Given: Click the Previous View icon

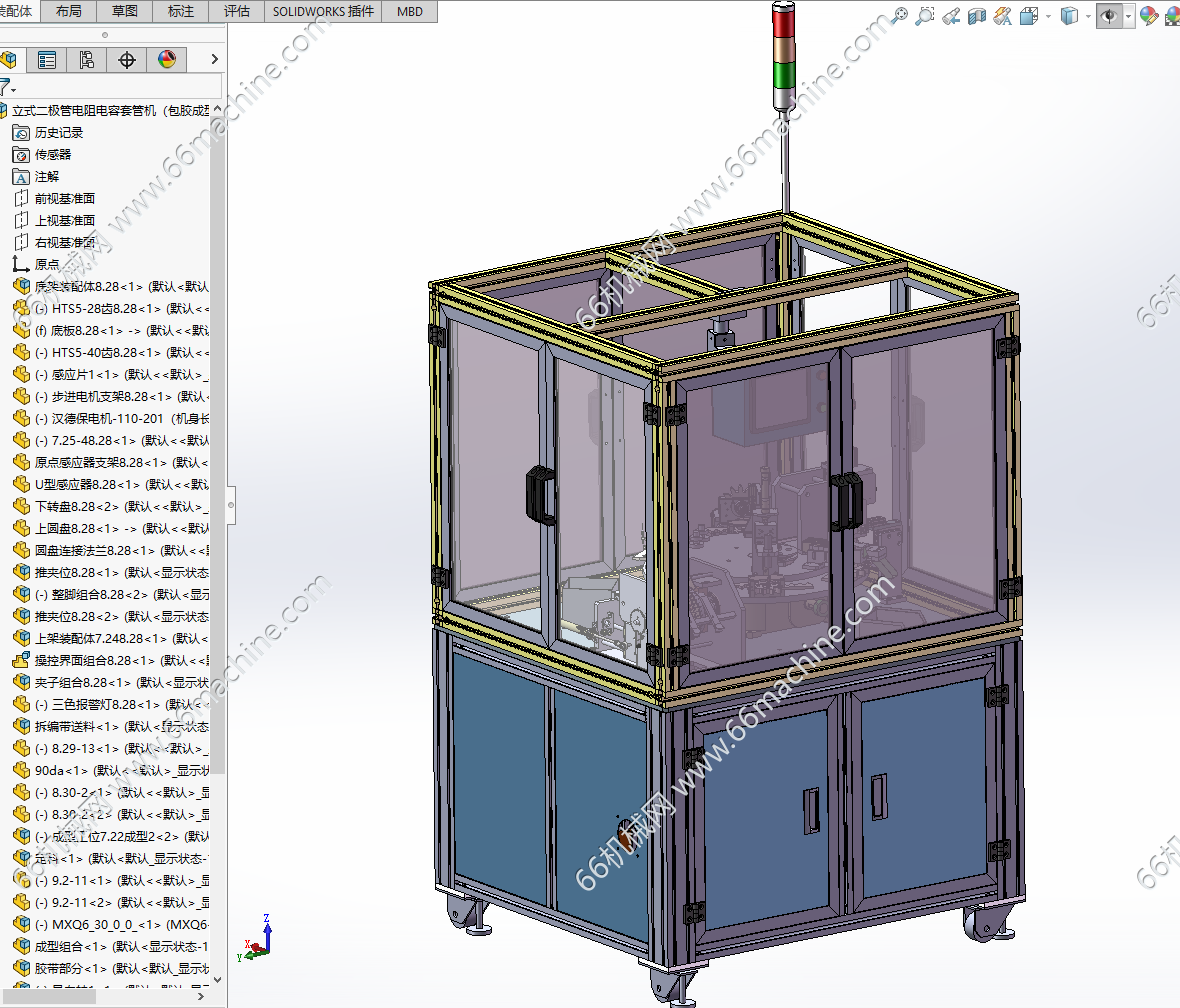Looking at the screenshot, I should click(951, 15).
